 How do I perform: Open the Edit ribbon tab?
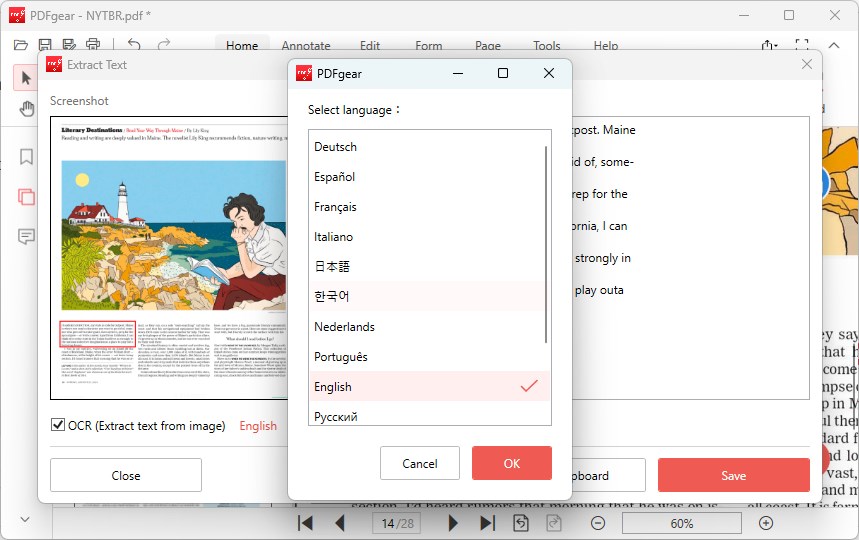[x=370, y=45]
